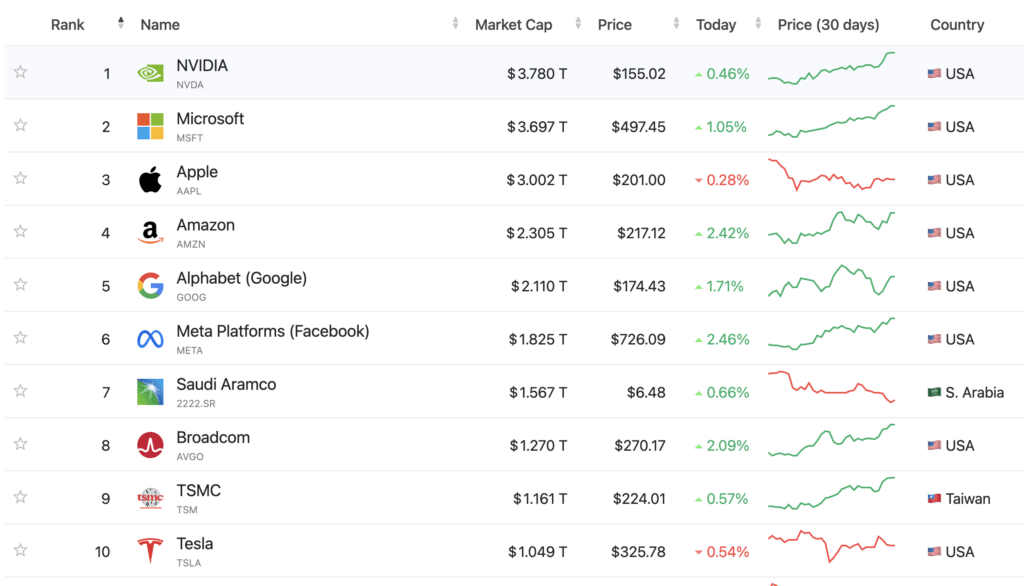Click the Taiwan flag next to TSMC

933,497
